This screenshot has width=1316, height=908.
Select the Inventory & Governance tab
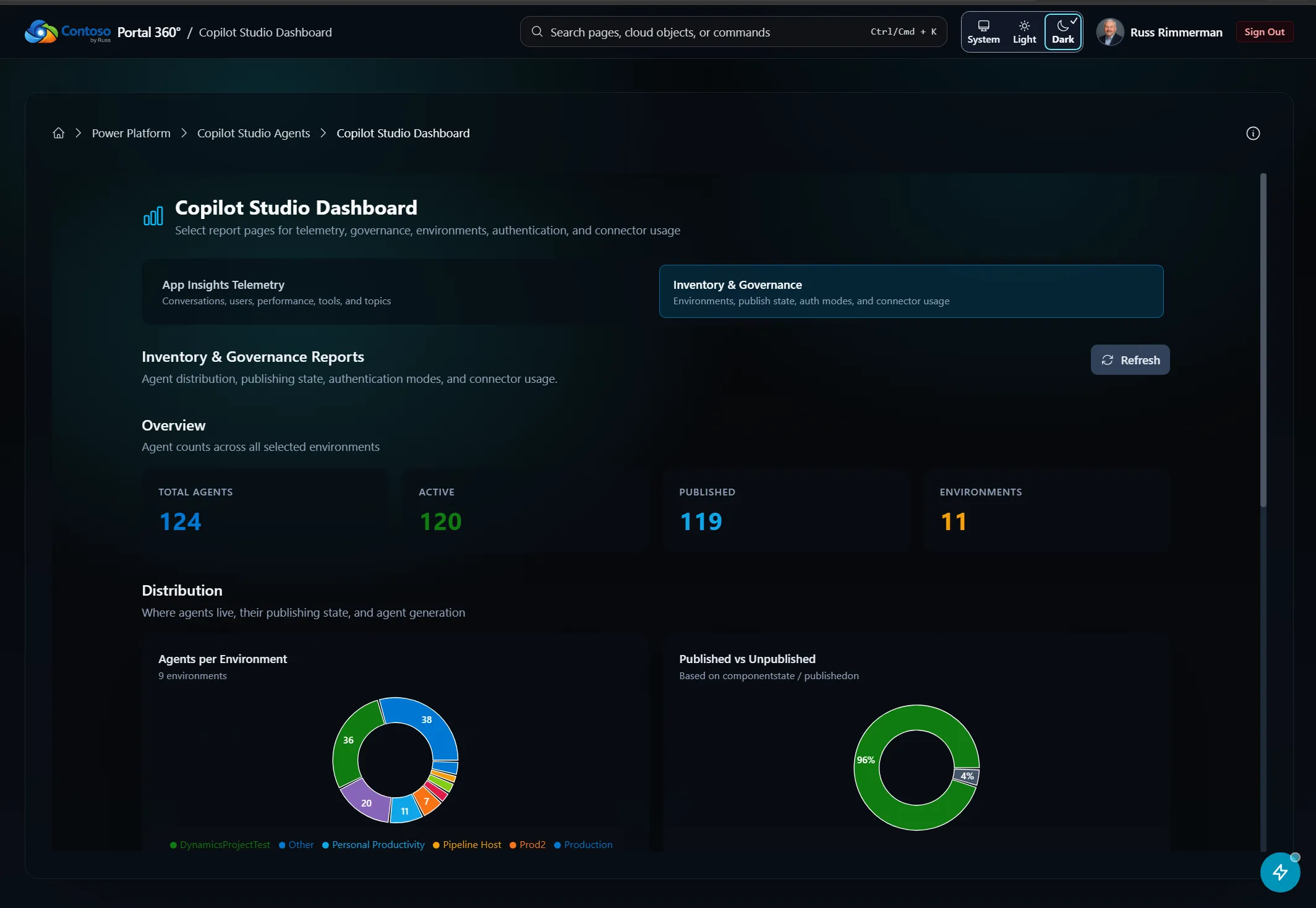click(911, 291)
